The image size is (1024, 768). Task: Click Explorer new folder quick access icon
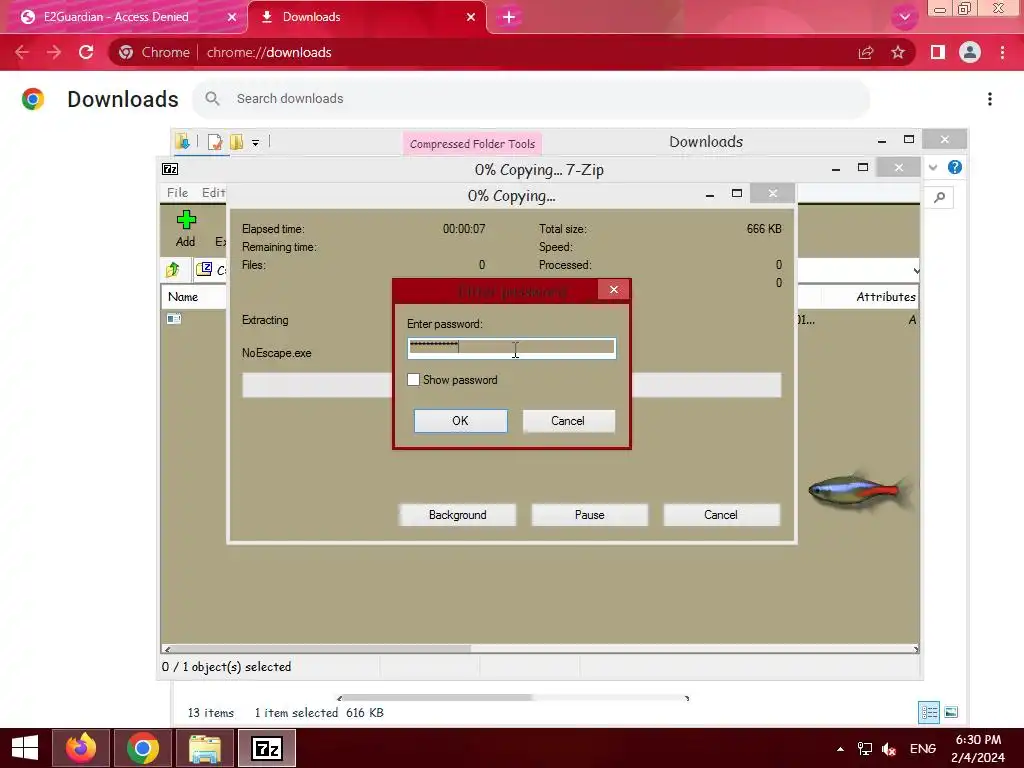click(x=236, y=142)
